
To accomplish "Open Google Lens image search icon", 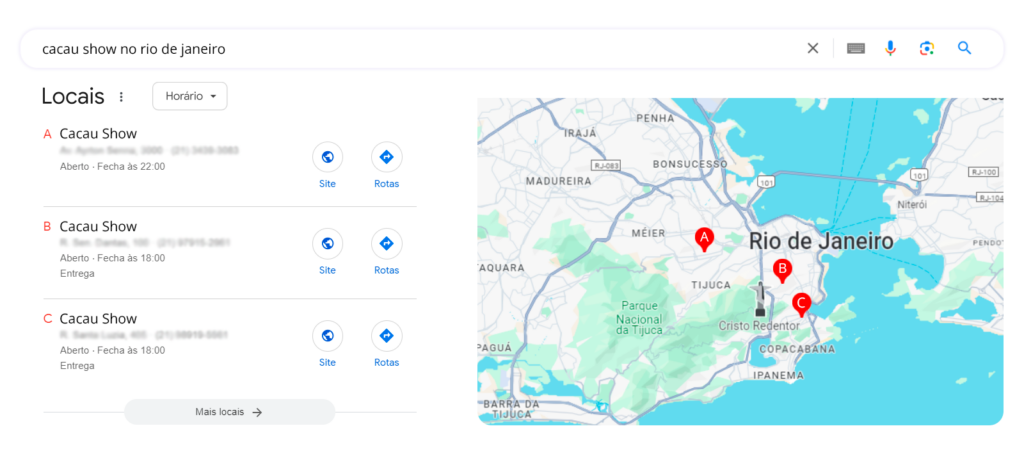I will 927,48.
